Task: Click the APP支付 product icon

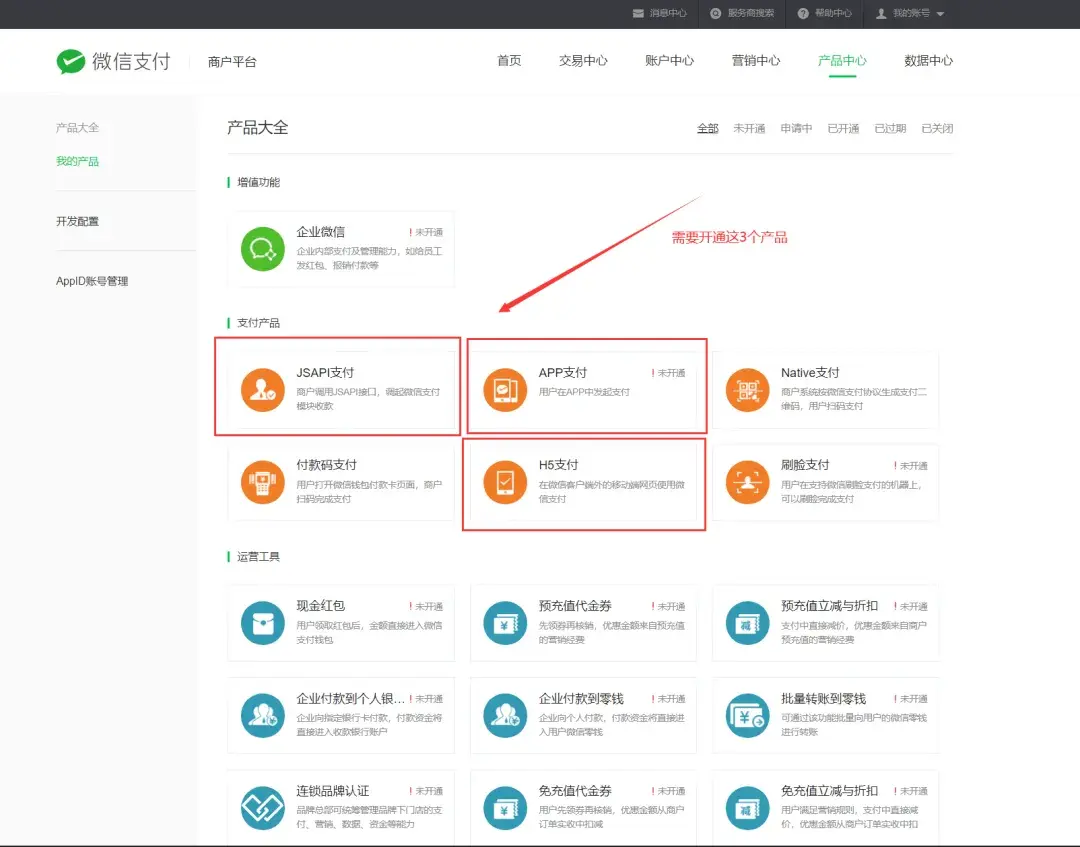Action: [x=504, y=391]
